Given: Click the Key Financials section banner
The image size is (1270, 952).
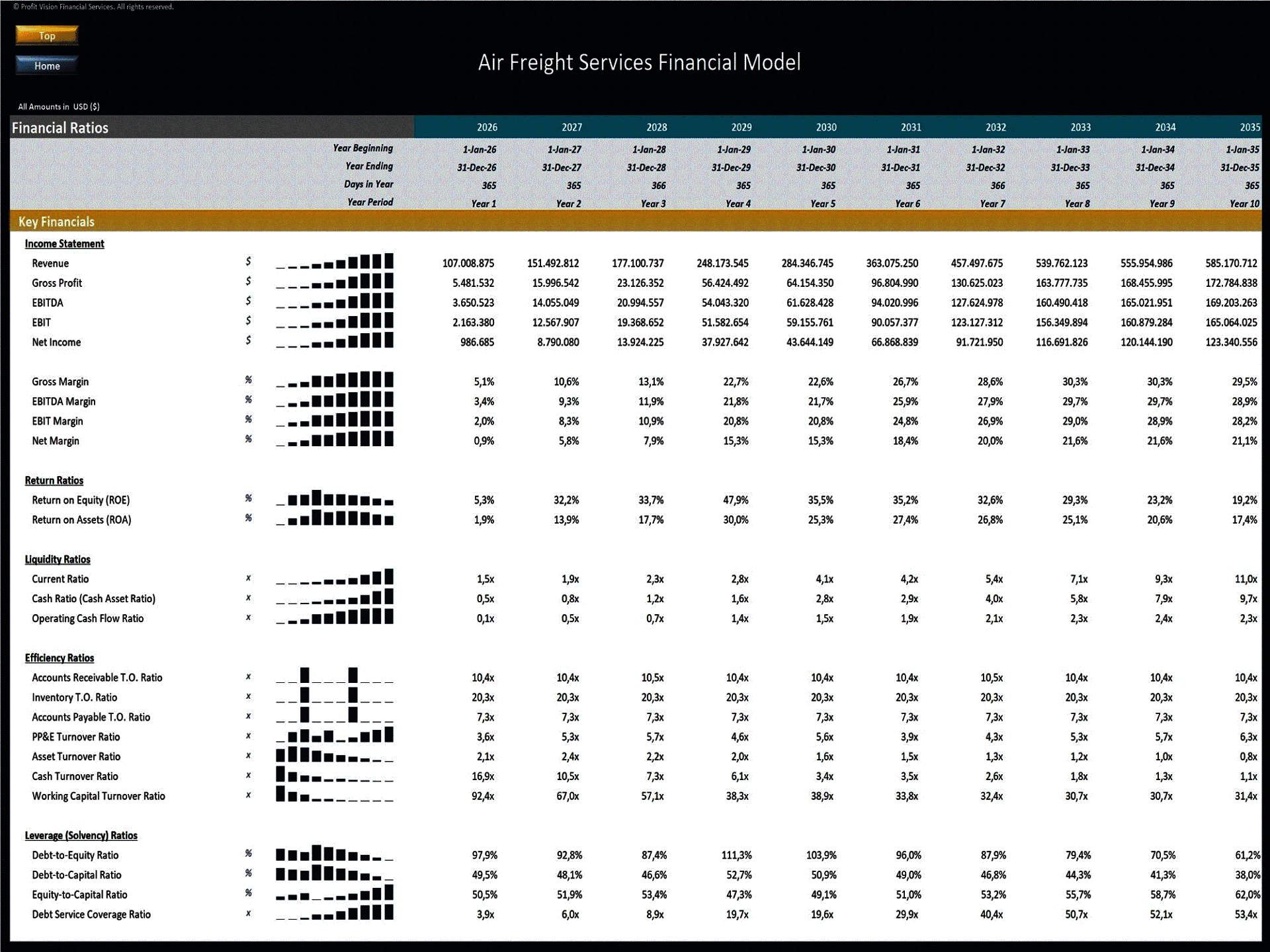Looking at the screenshot, I should [x=57, y=221].
